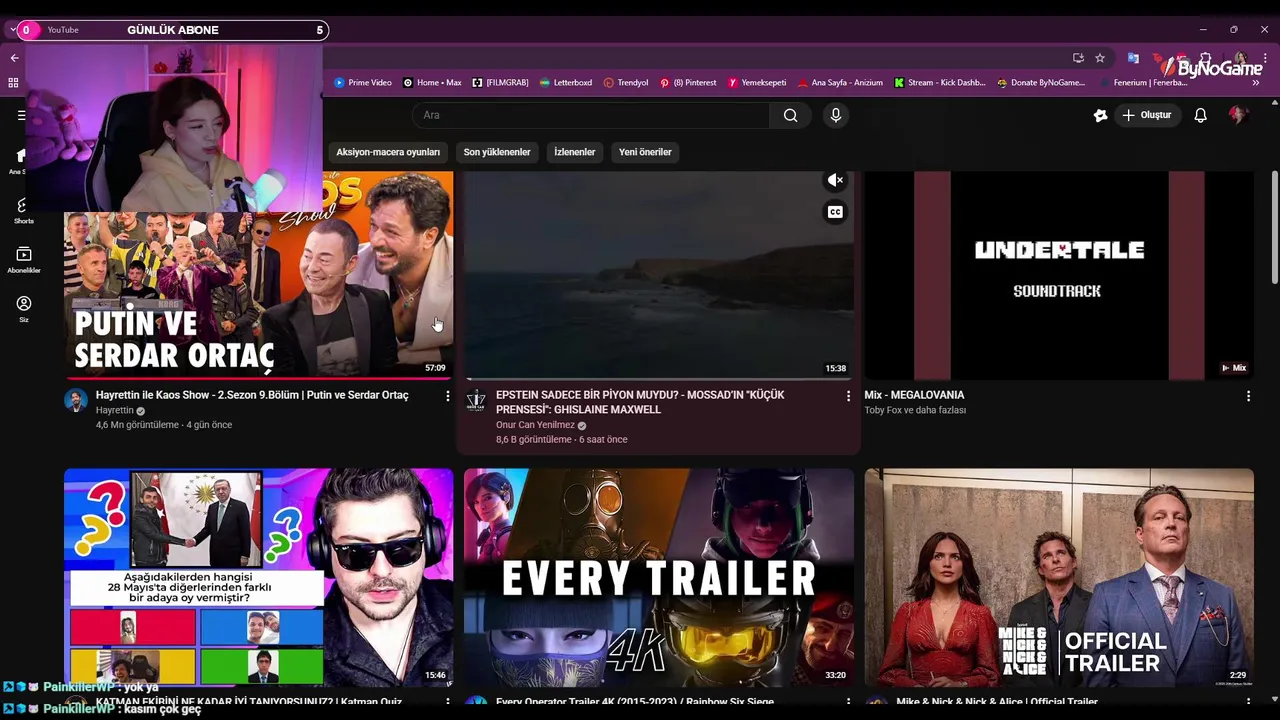This screenshot has width=1280, height=720.
Task: Open options for Mix - MEGALOVANIA
Action: tap(1248, 396)
